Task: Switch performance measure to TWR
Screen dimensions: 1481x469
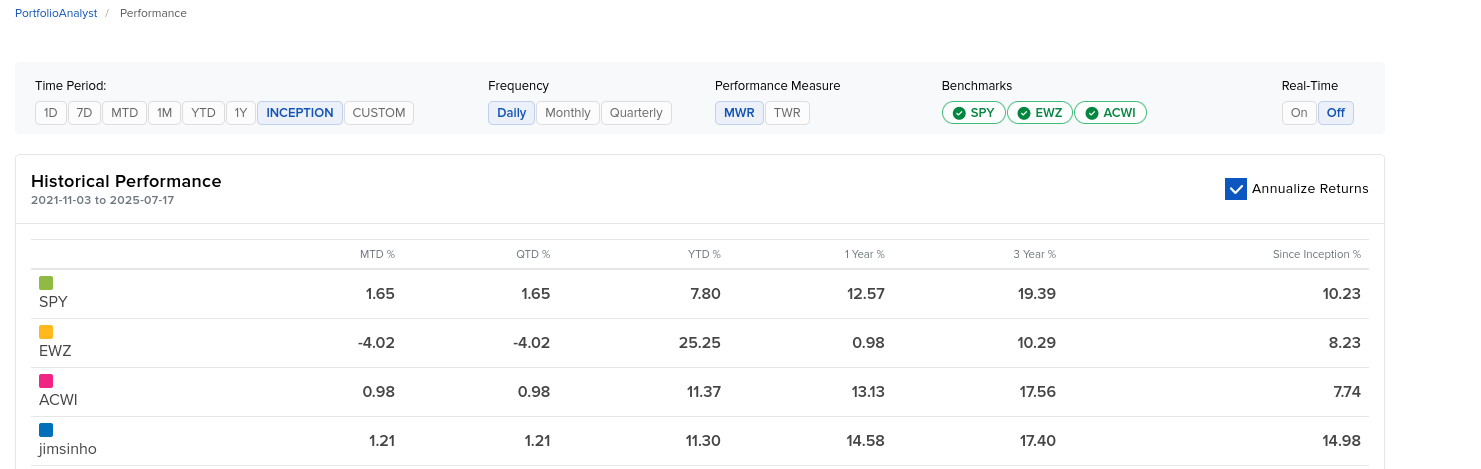Action: pyautogui.click(x=787, y=113)
